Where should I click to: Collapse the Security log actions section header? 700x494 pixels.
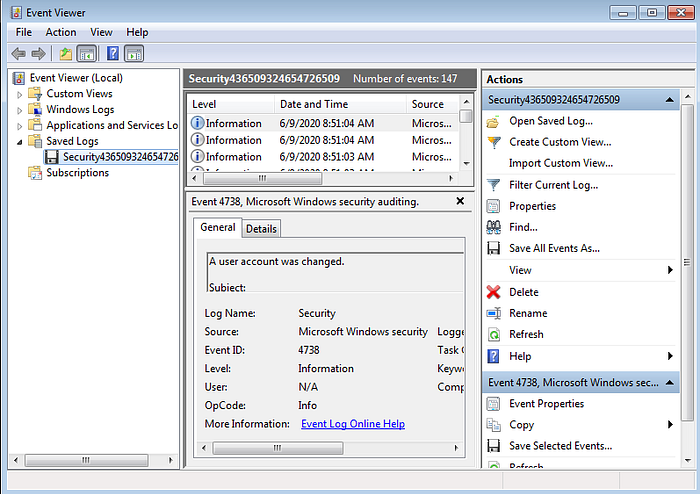point(670,100)
